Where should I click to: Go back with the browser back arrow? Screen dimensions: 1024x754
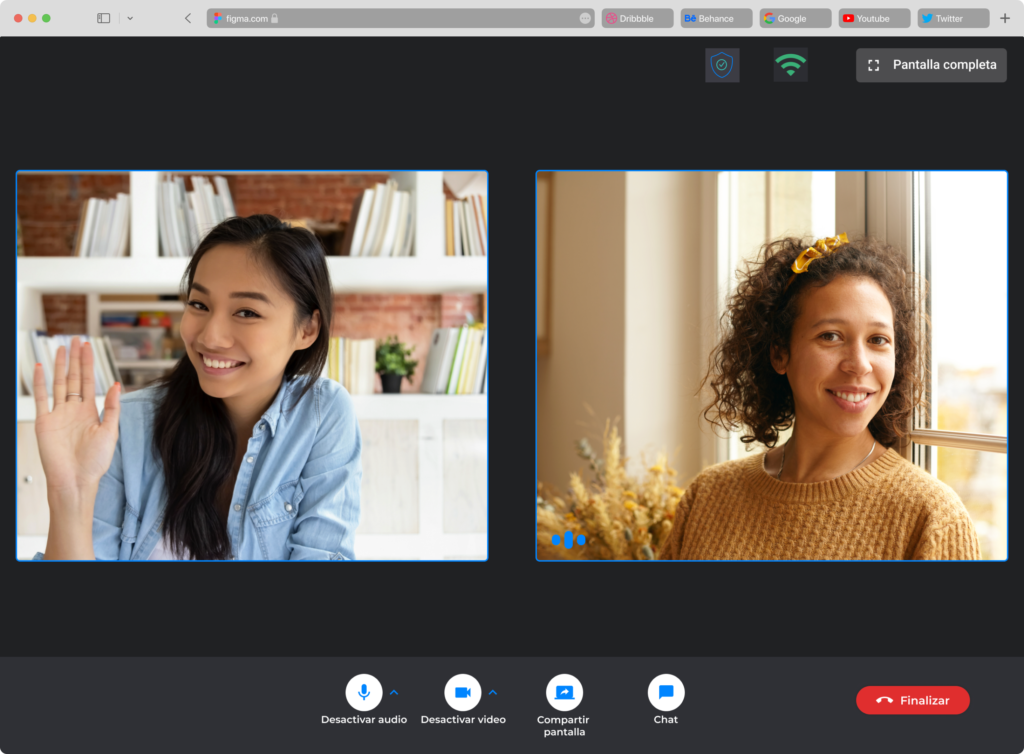click(188, 18)
